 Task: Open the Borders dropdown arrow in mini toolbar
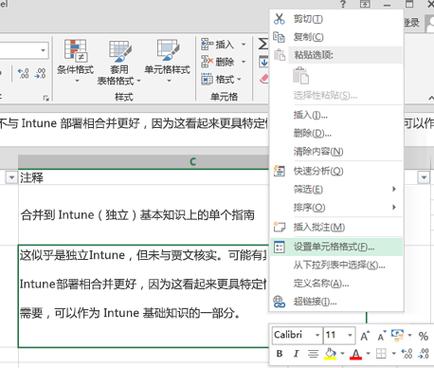[x=394, y=354]
